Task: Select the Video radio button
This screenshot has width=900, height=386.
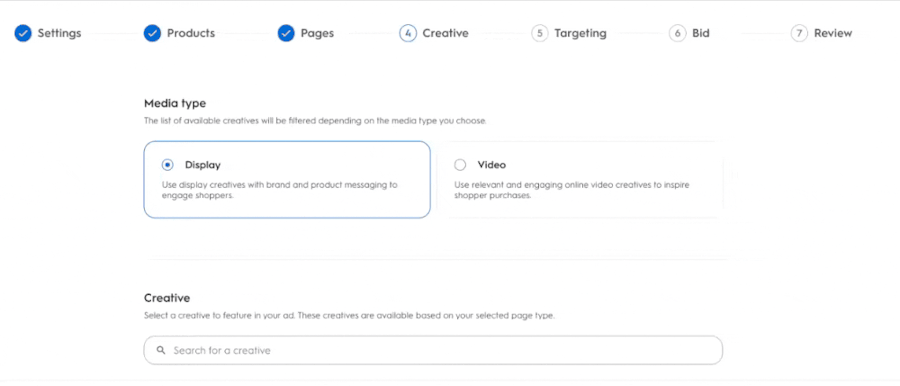Action: [x=460, y=165]
